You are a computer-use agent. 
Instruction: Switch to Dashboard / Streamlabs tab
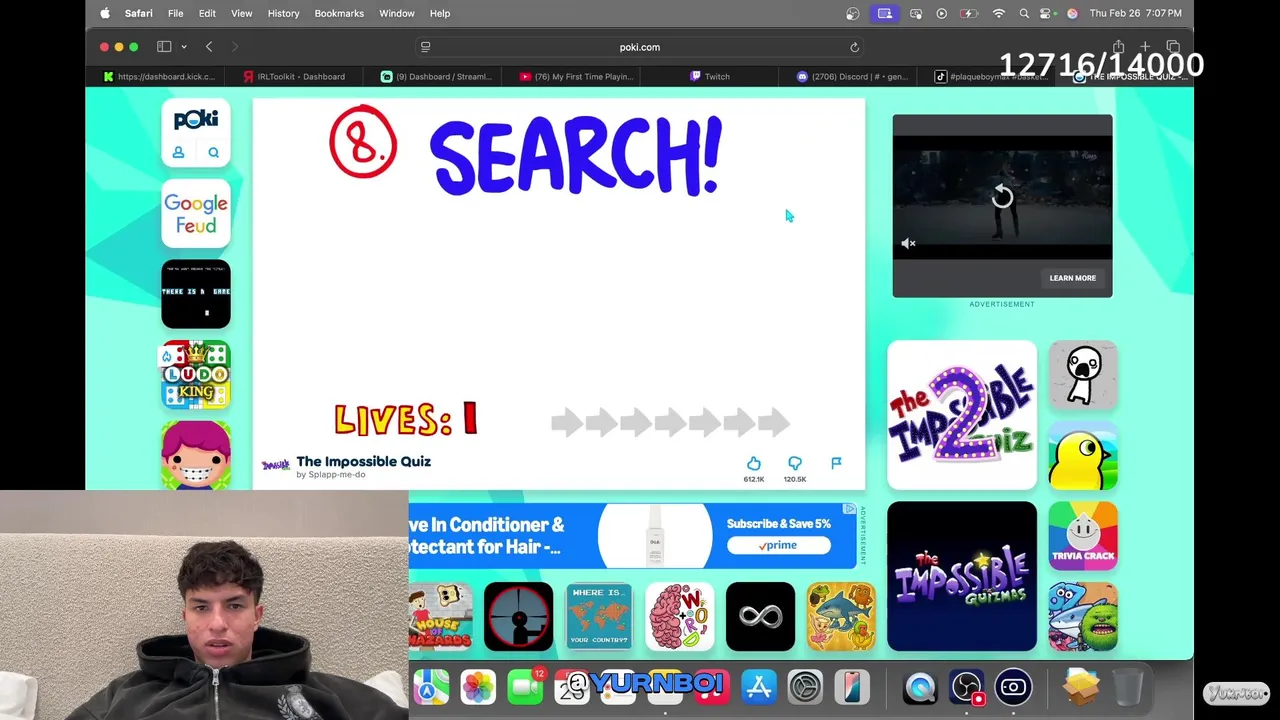tap(436, 76)
